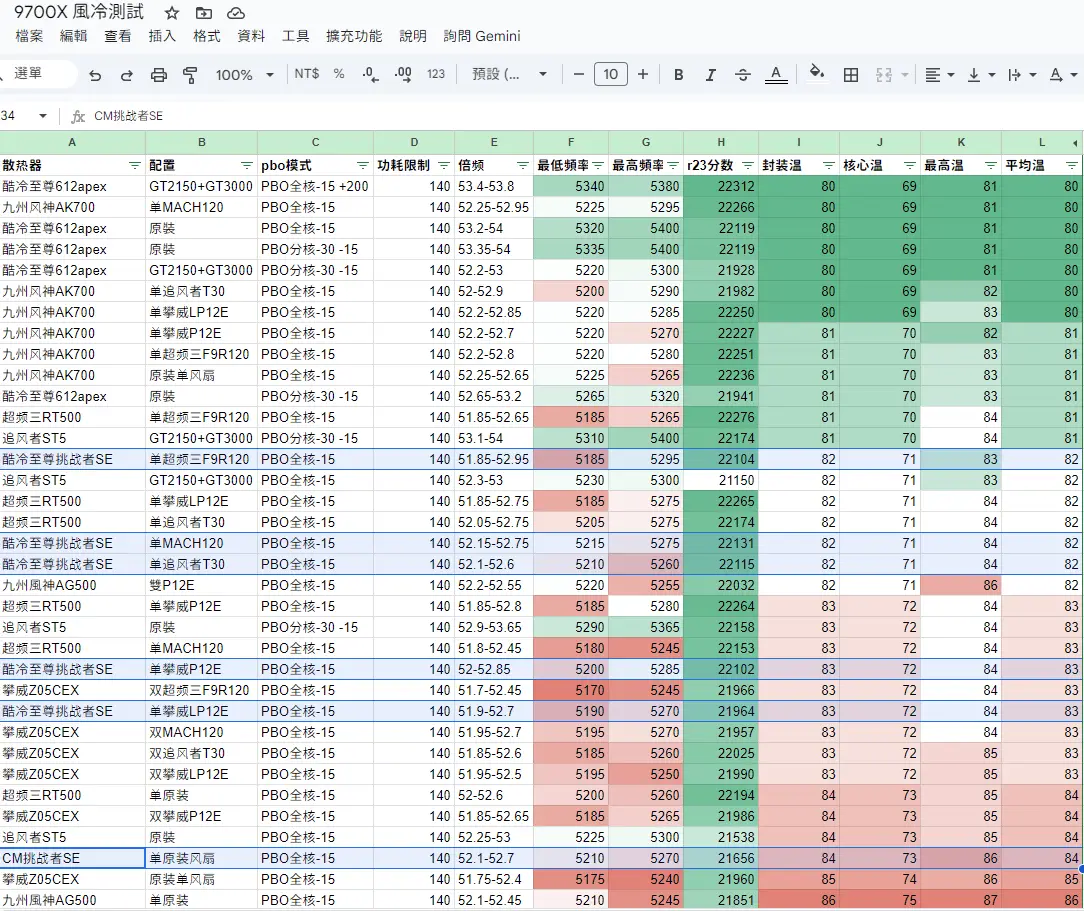Toggle strikethrough formatting
The image size is (1084, 911).
[x=743, y=75]
